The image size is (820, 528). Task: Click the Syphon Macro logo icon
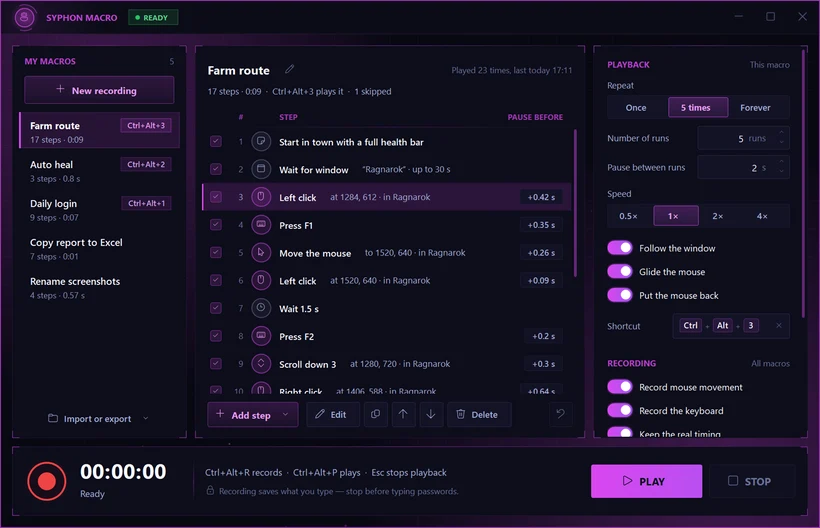pyautogui.click(x=24, y=17)
